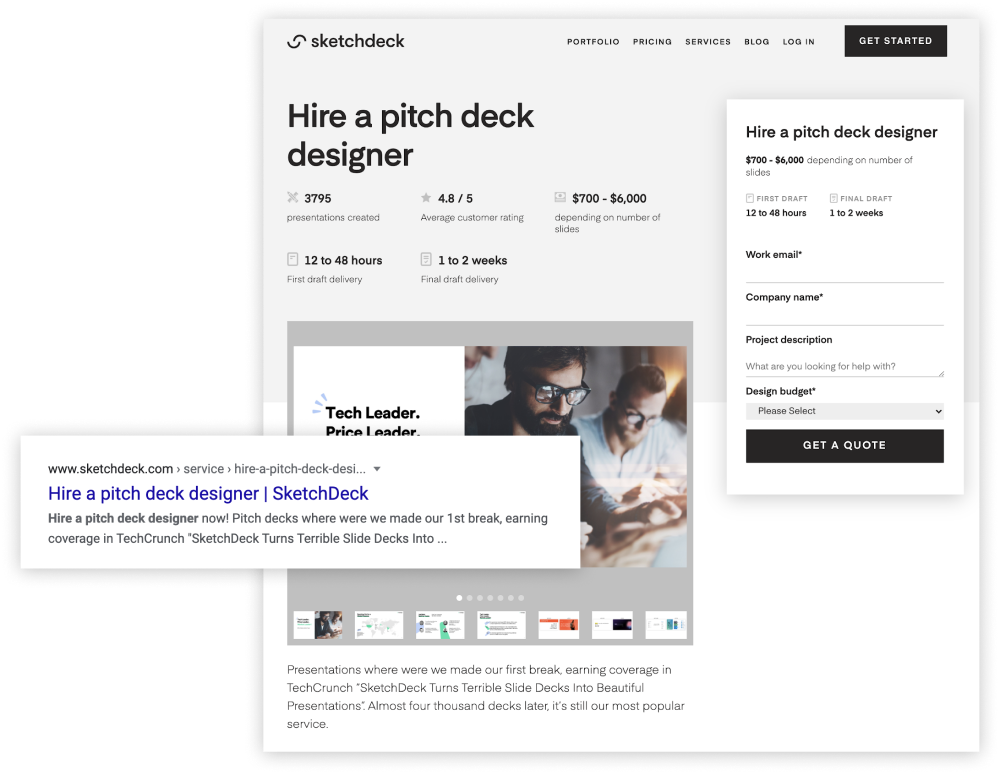Click the Final Draft icon in quote form
1000x774 pixels.
[833, 198]
